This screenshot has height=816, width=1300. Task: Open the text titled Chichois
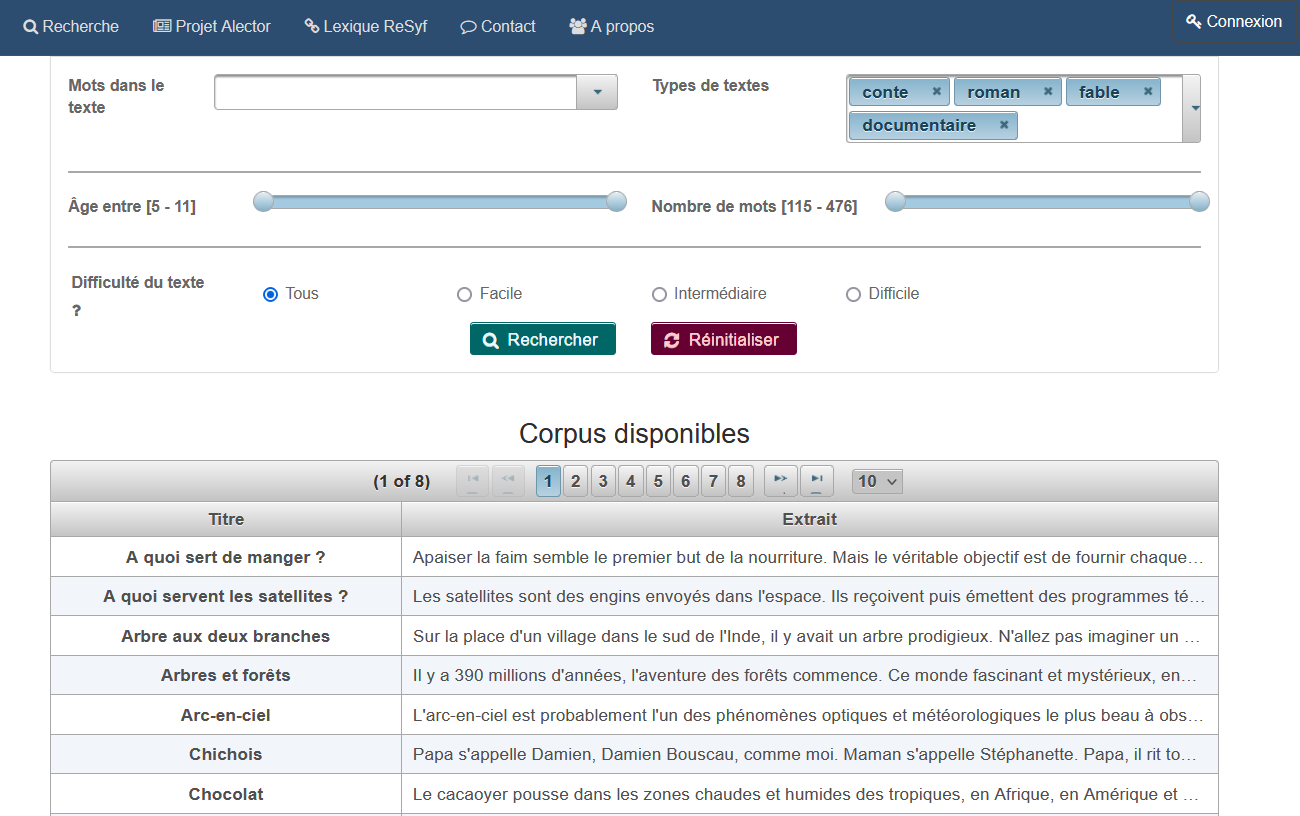tap(225, 754)
